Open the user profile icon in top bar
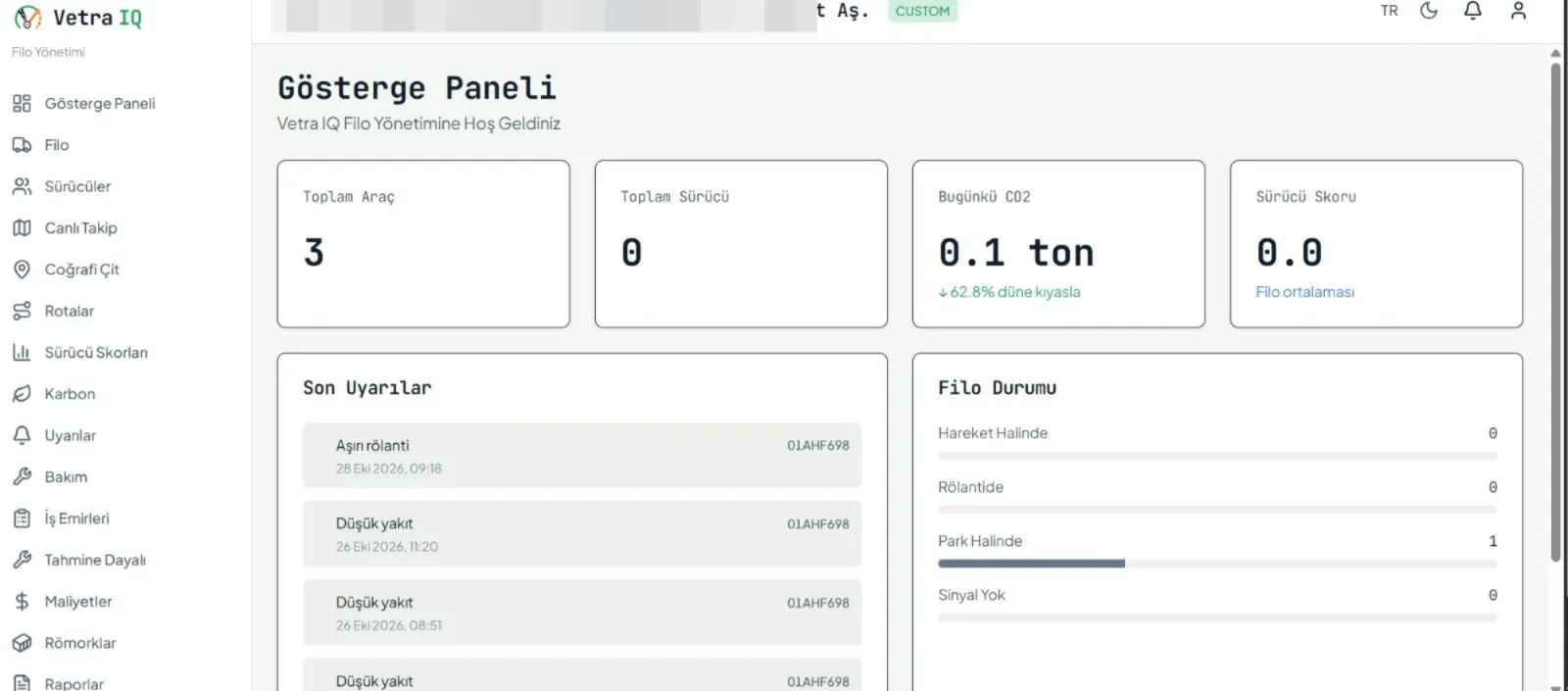Image resolution: width=1568 pixels, height=691 pixels. click(1518, 11)
